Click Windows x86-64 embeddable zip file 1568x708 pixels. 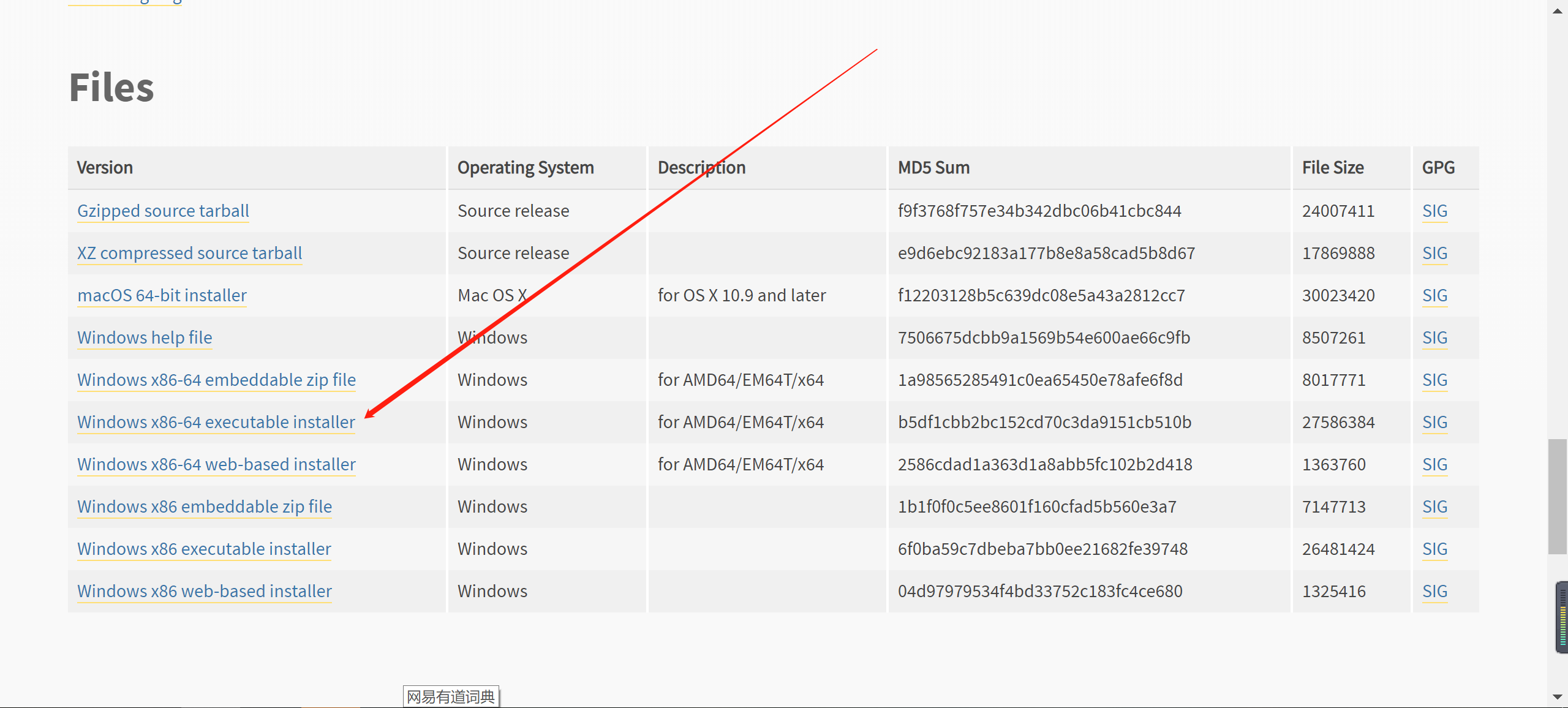point(216,380)
